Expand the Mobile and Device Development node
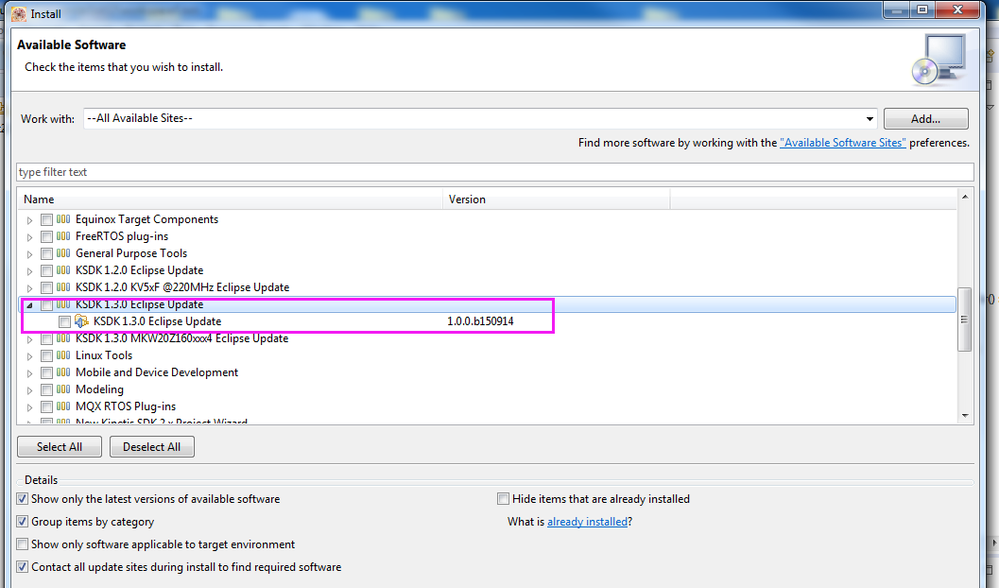 point(29,373)
